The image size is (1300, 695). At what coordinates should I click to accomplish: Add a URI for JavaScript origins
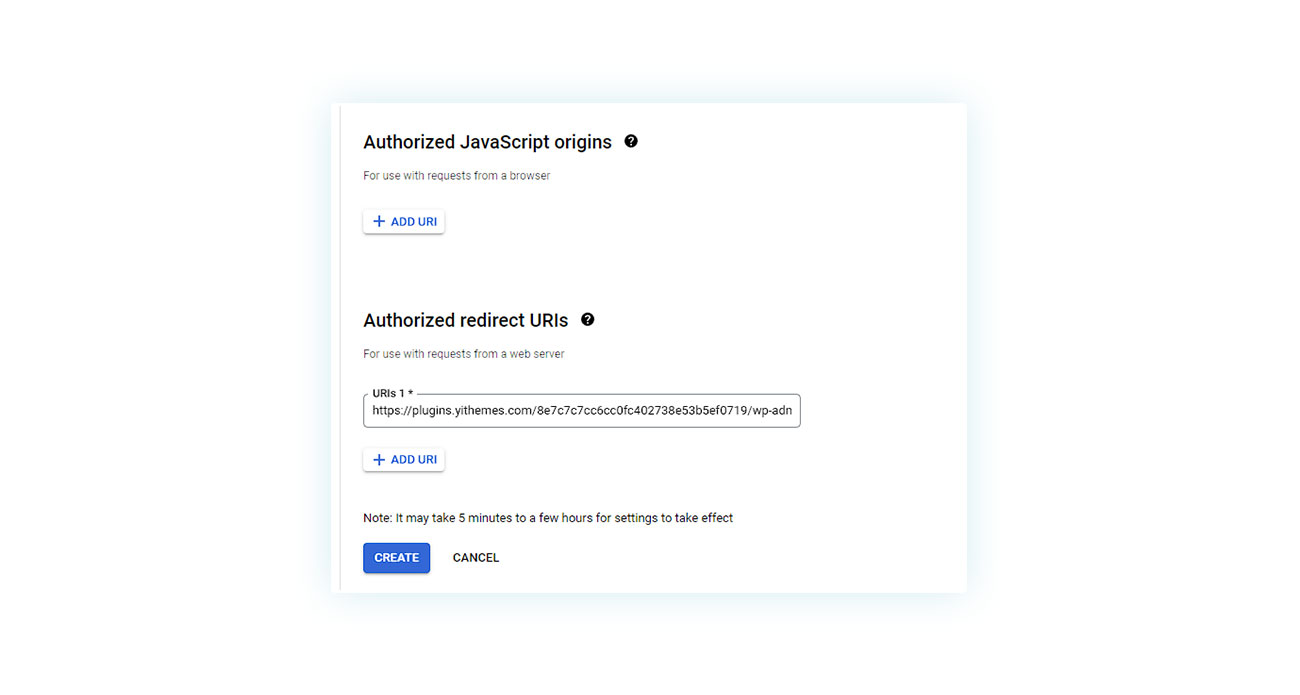pos(404,221)
